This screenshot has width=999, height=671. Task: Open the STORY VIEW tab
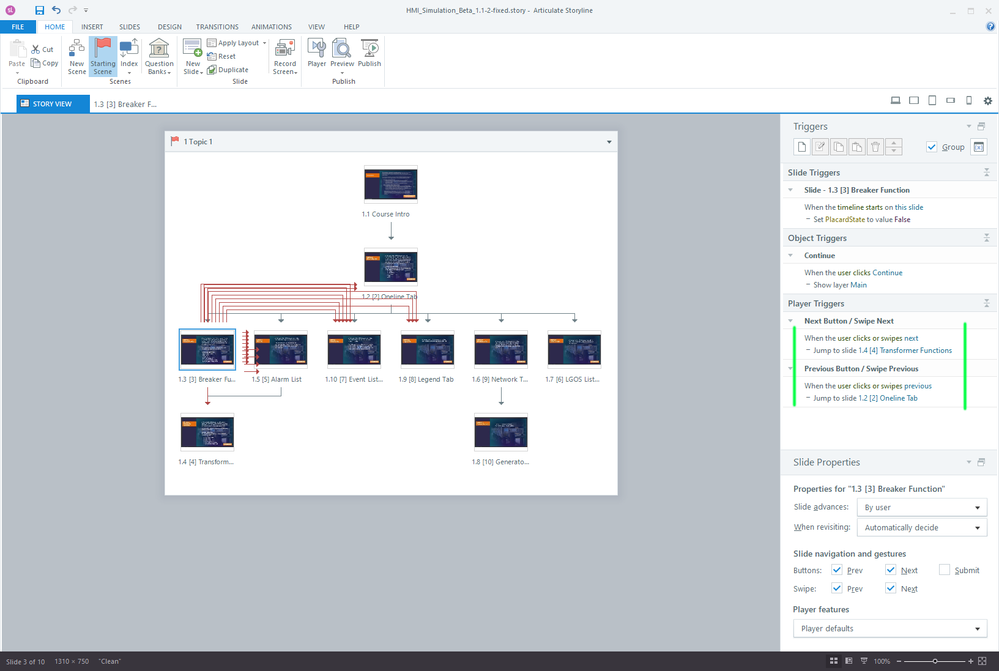pyautogui.click(x=53, y=103)
